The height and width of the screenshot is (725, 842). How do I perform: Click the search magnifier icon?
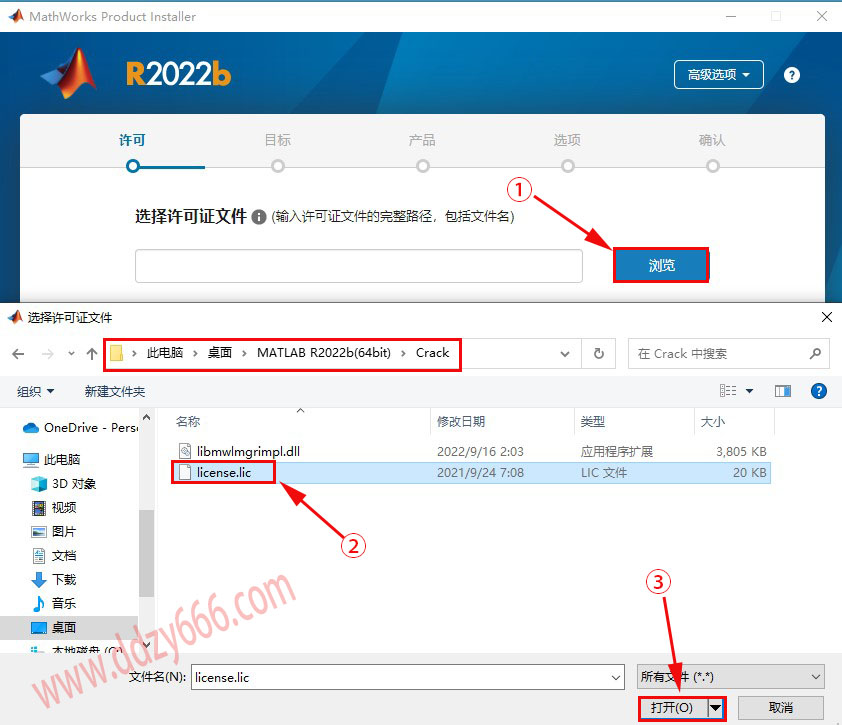[815, 353]
